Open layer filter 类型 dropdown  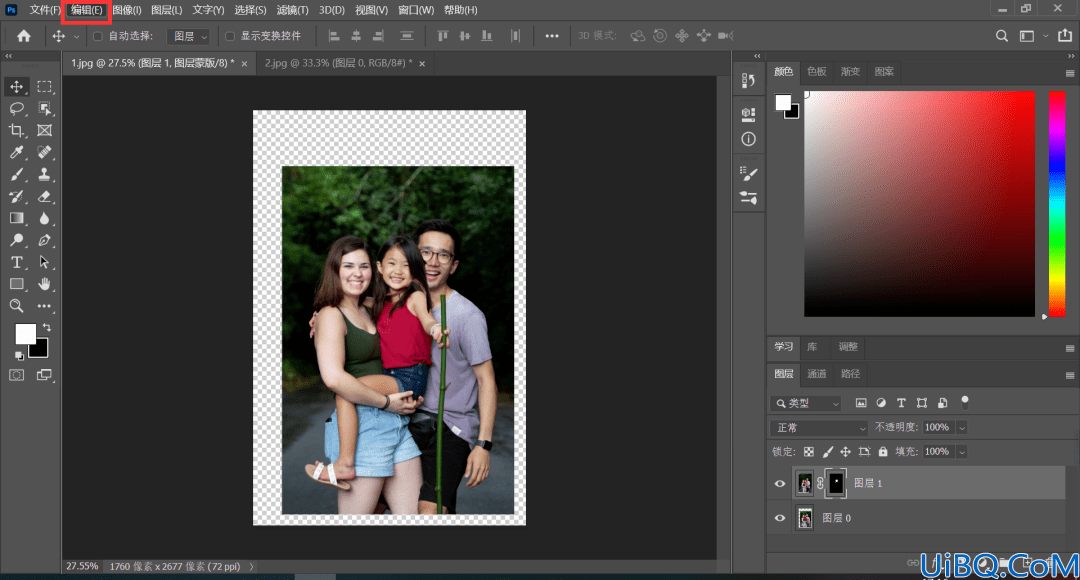806,403
